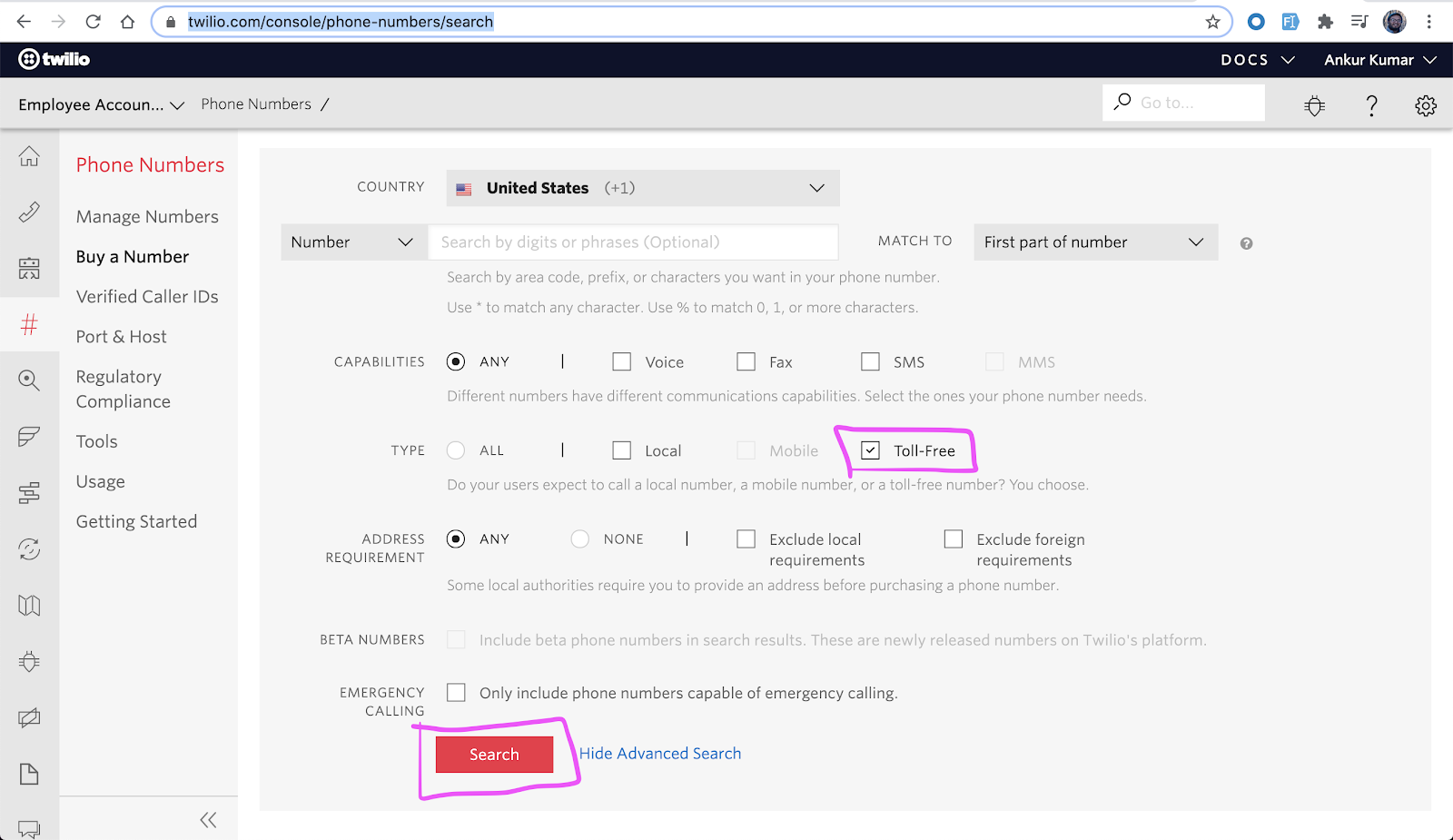Go to Manage Numbers menu item
Screen dimensions: 1453x840
pyautogui.click(x=147, y=217)
